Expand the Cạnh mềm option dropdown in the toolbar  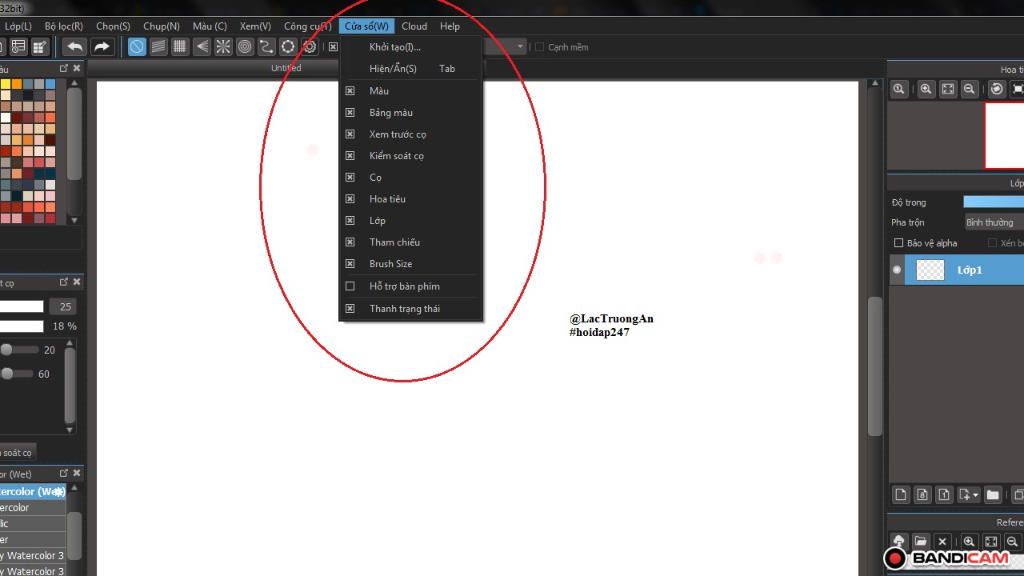coord(520,46)
